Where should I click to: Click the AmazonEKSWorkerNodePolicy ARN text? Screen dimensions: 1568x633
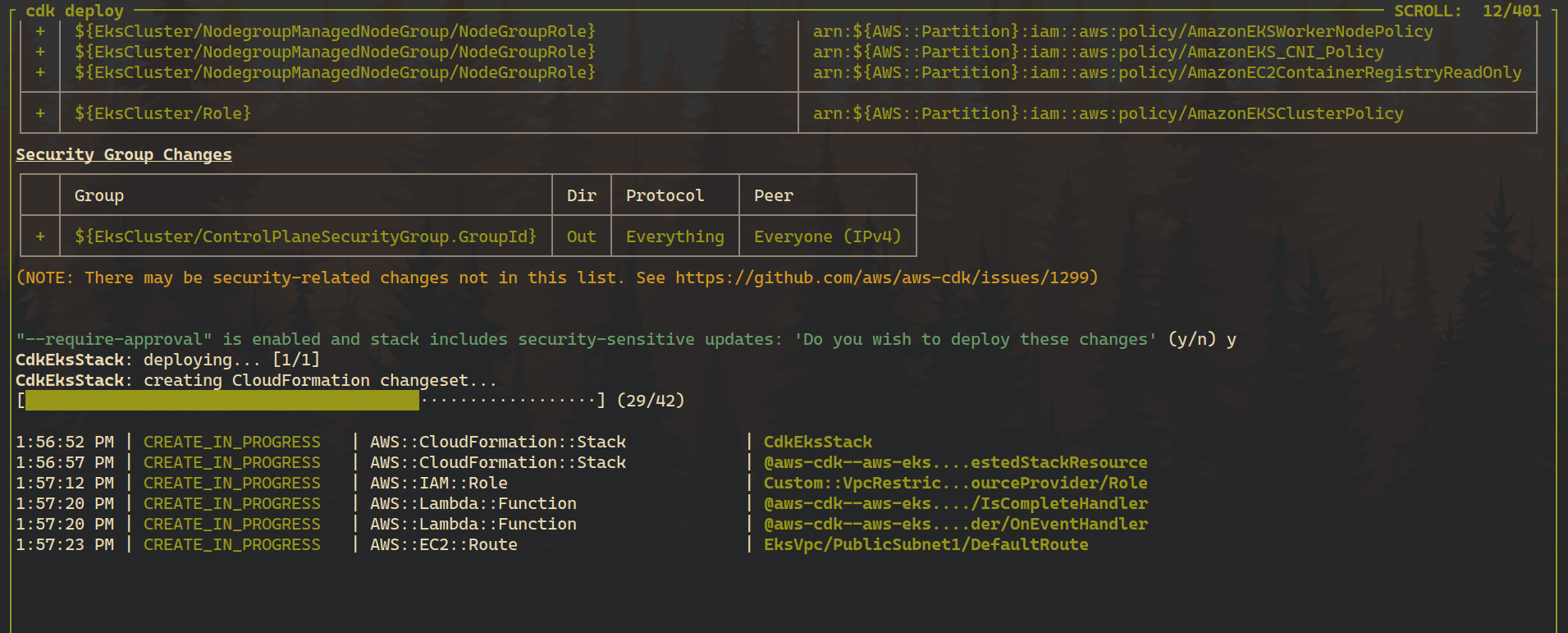tap(1122, 31)
